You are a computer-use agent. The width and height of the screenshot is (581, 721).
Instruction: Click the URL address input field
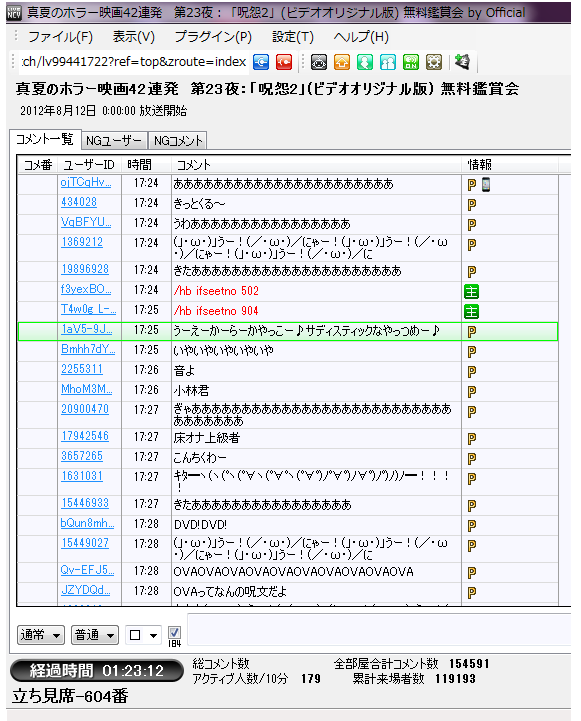(x=134, y=62)
